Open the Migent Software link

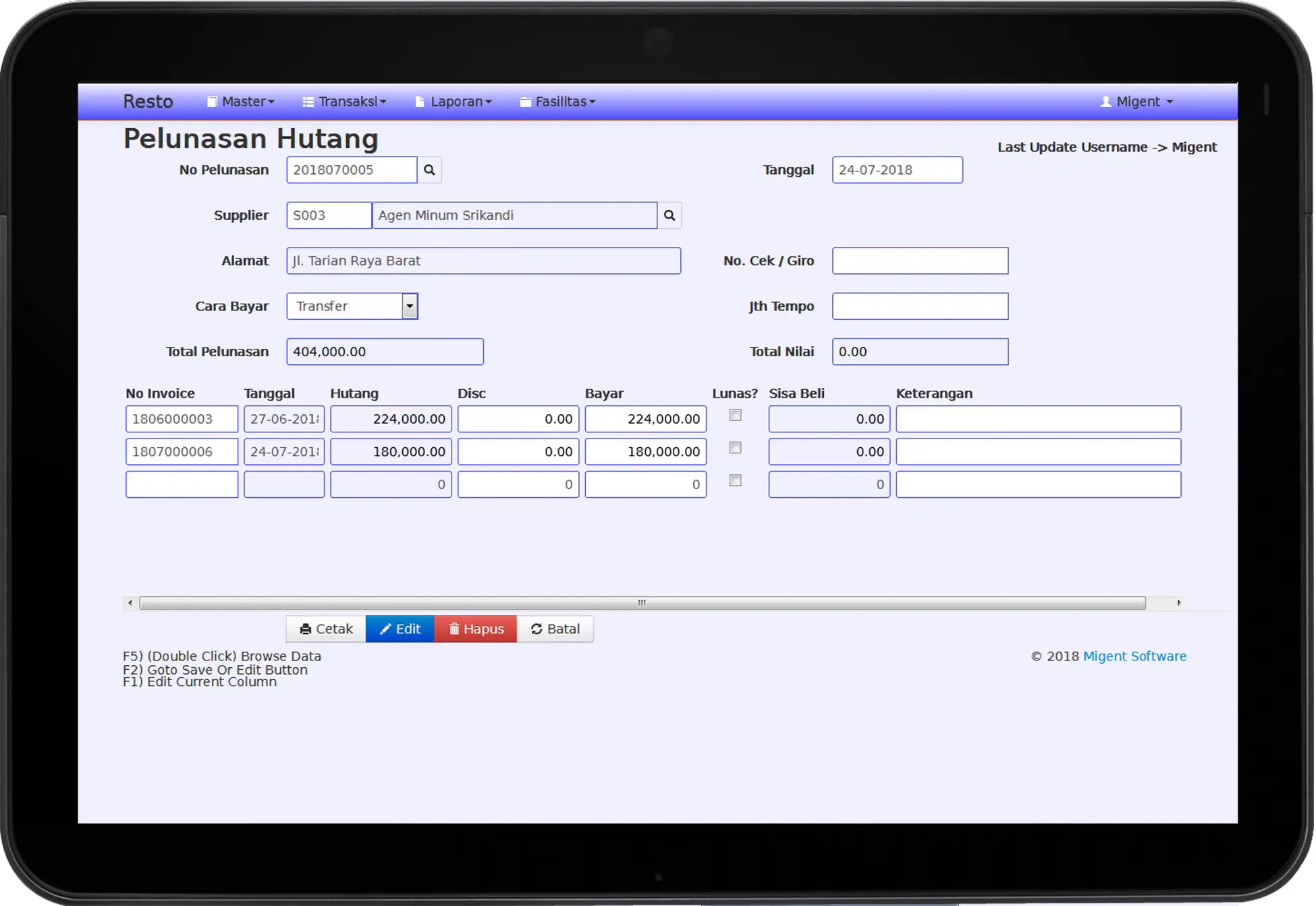[x=1134, y=656]
